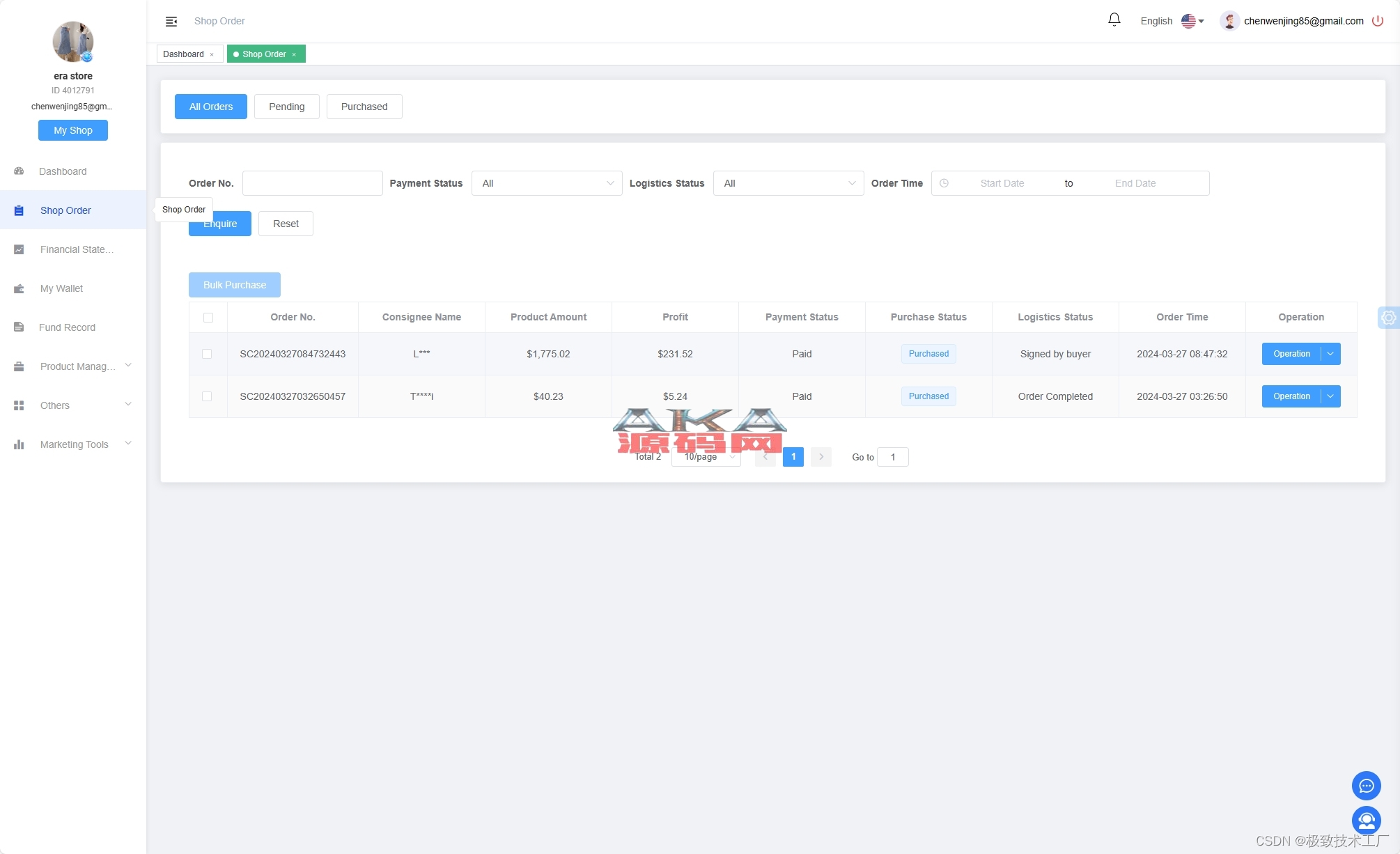Viewport: 1400px width, 854px height.
Task: Check order SC20240327032650457 row checkbox
Action: click(x=207, y=396)
